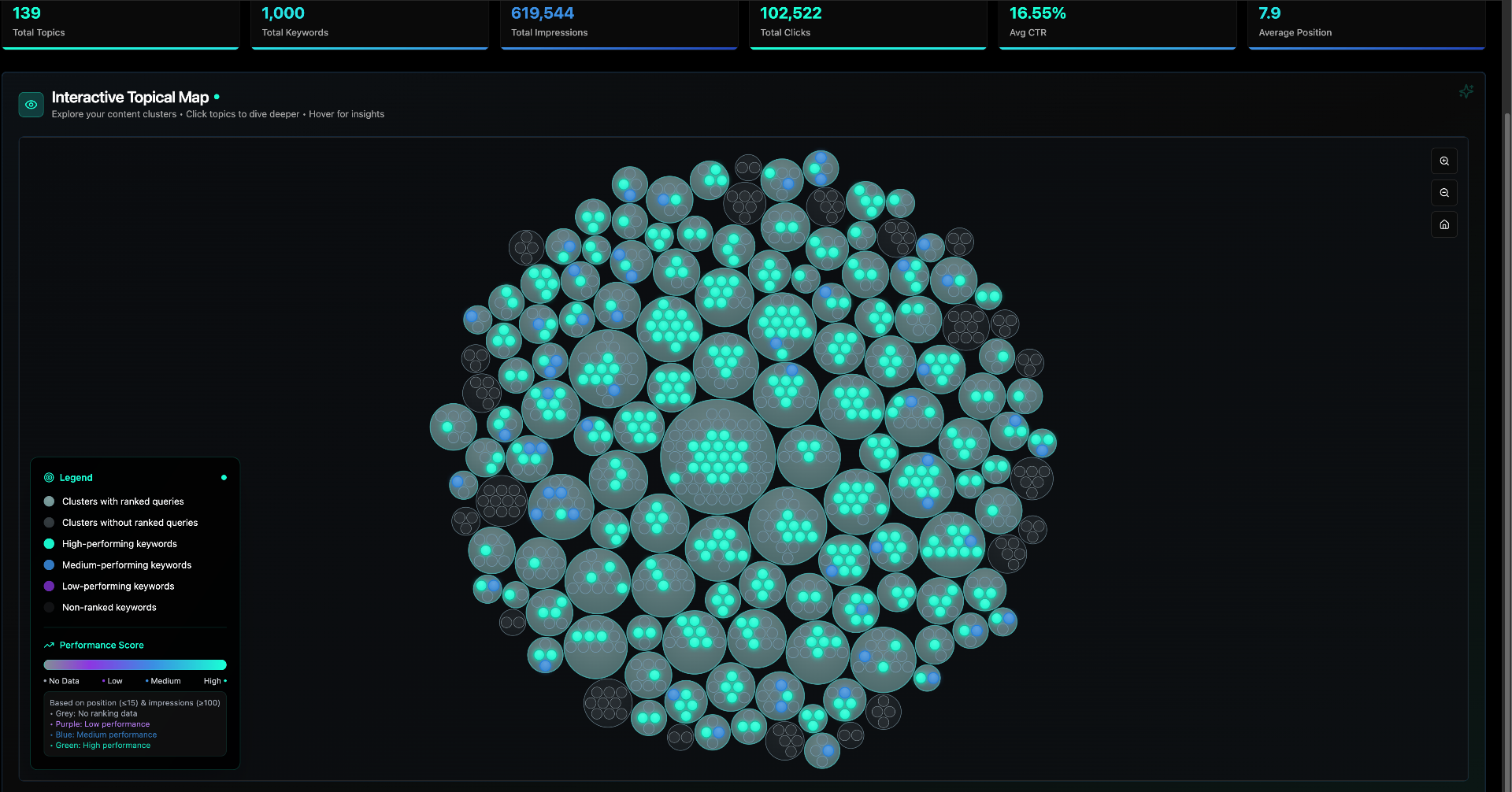
Task: Click the green dot in Legend header
Action: [x=224, y=478]
